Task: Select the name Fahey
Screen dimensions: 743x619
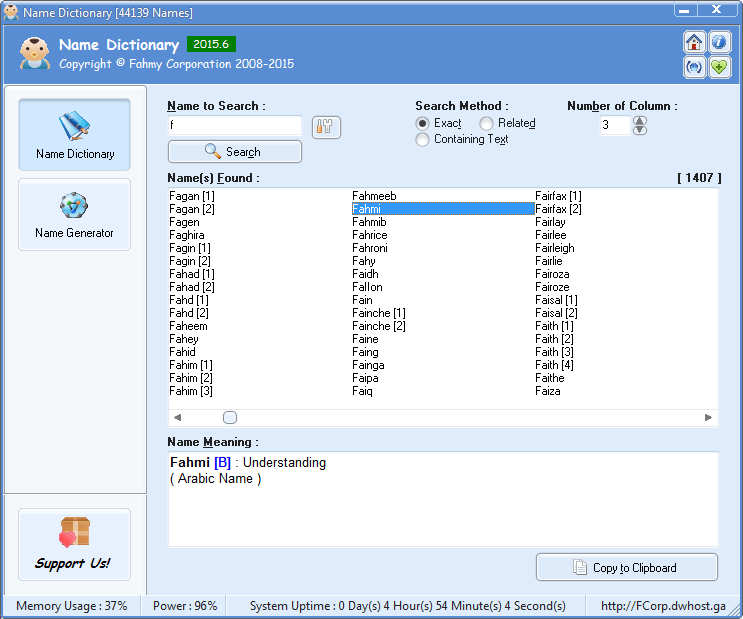Action: pos(184,339)
